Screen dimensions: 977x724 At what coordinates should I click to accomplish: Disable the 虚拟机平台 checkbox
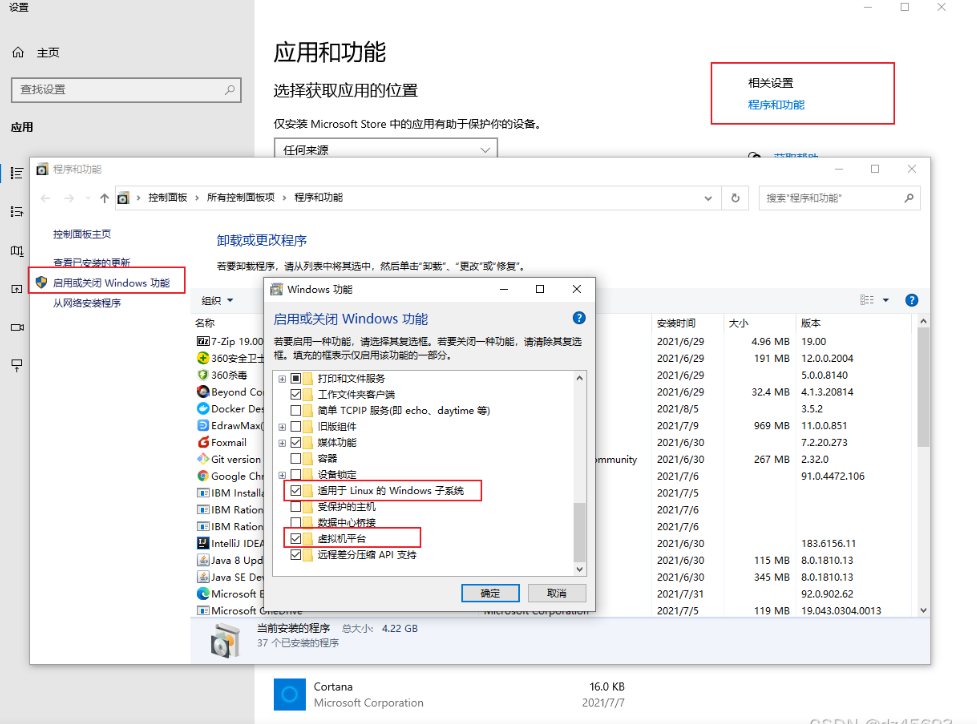[x=296, y=537]
